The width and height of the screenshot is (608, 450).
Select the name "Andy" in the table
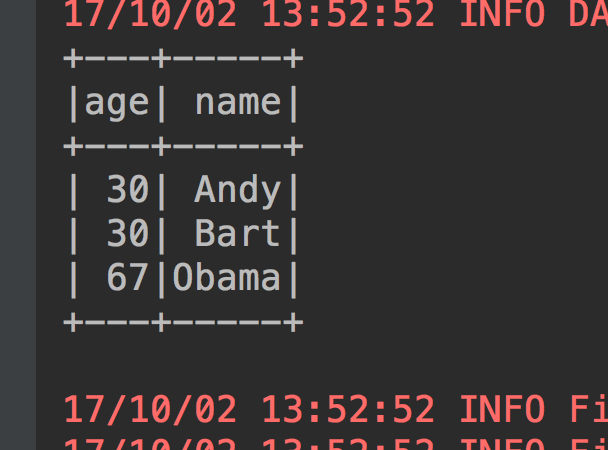coord(237,189)
